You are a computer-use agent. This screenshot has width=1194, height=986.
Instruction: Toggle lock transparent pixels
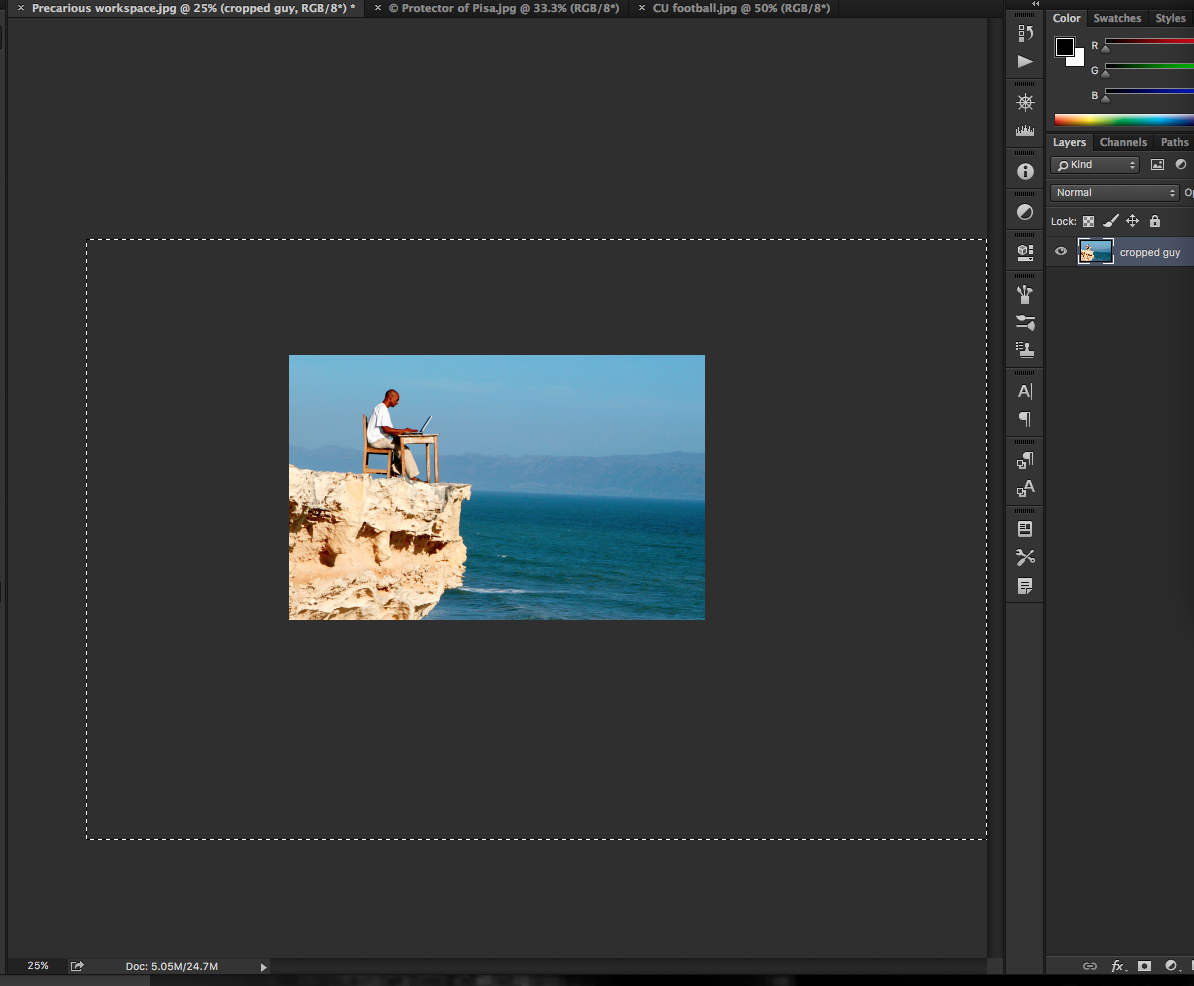click(1088, 221)
